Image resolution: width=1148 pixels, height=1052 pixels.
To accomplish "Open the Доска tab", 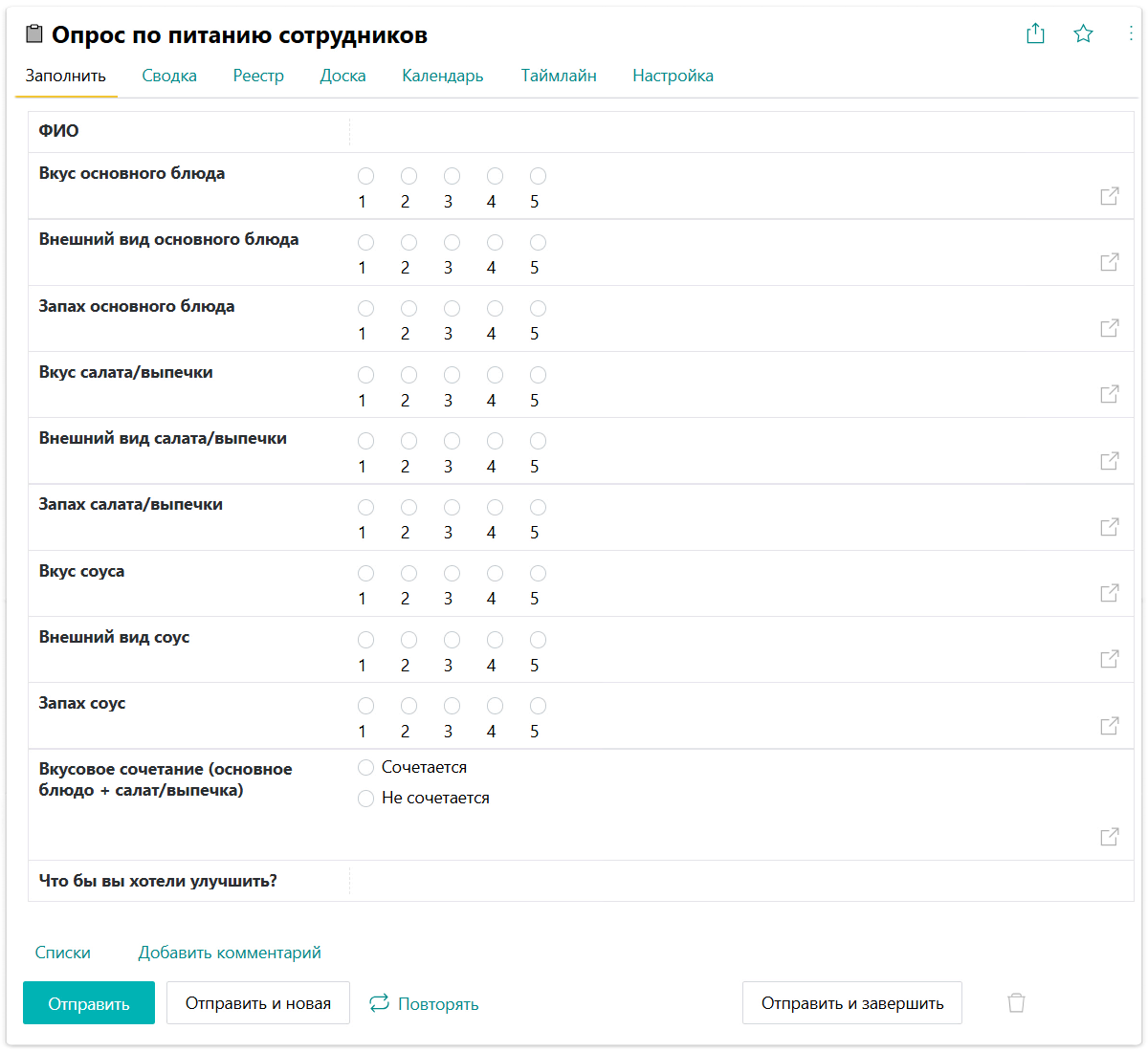I will click(343, 76).
